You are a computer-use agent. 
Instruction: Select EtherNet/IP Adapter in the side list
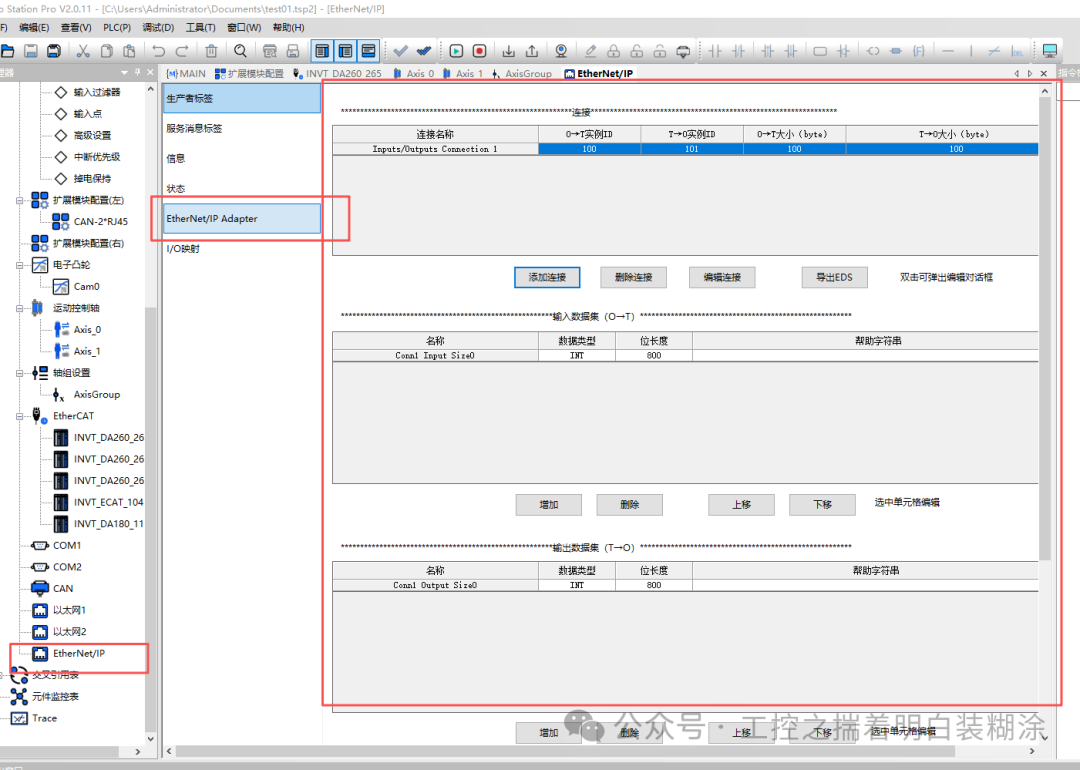coord(242,218)
